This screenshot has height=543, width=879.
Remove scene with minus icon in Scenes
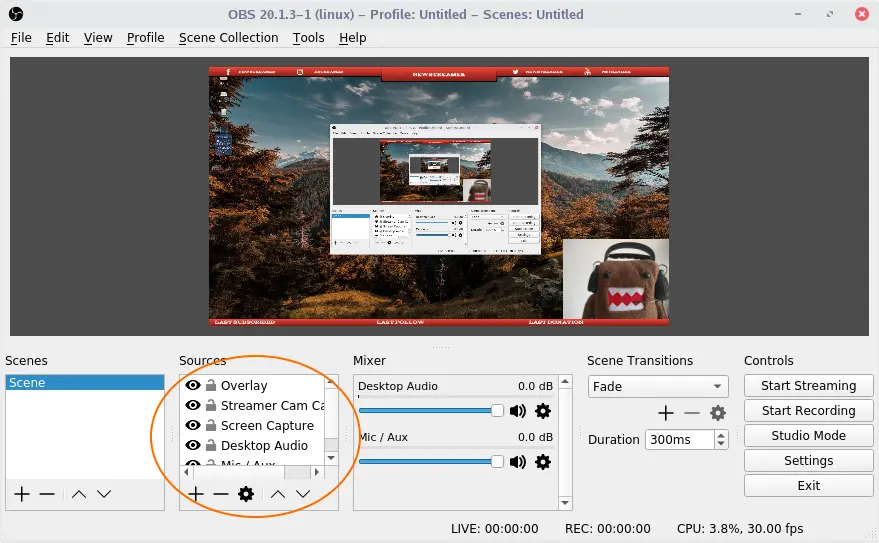point(47,494)
